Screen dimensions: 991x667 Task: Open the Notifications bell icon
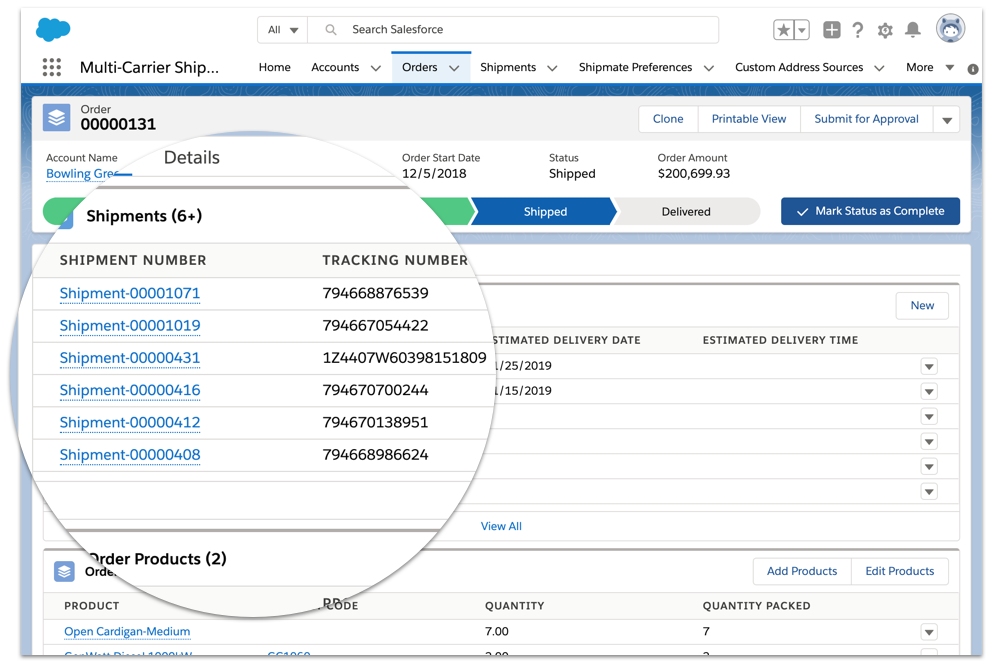tap(913, 30)
